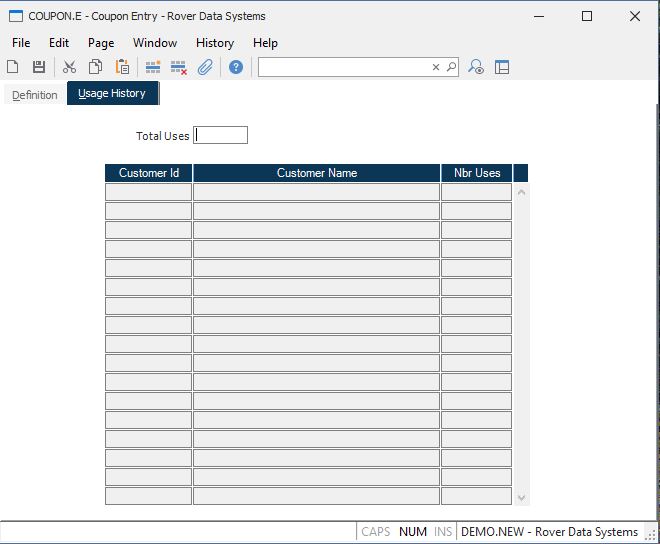The height and width of the screenshot is (544, 660).
Task: Open the File menu
Action: 21,43
